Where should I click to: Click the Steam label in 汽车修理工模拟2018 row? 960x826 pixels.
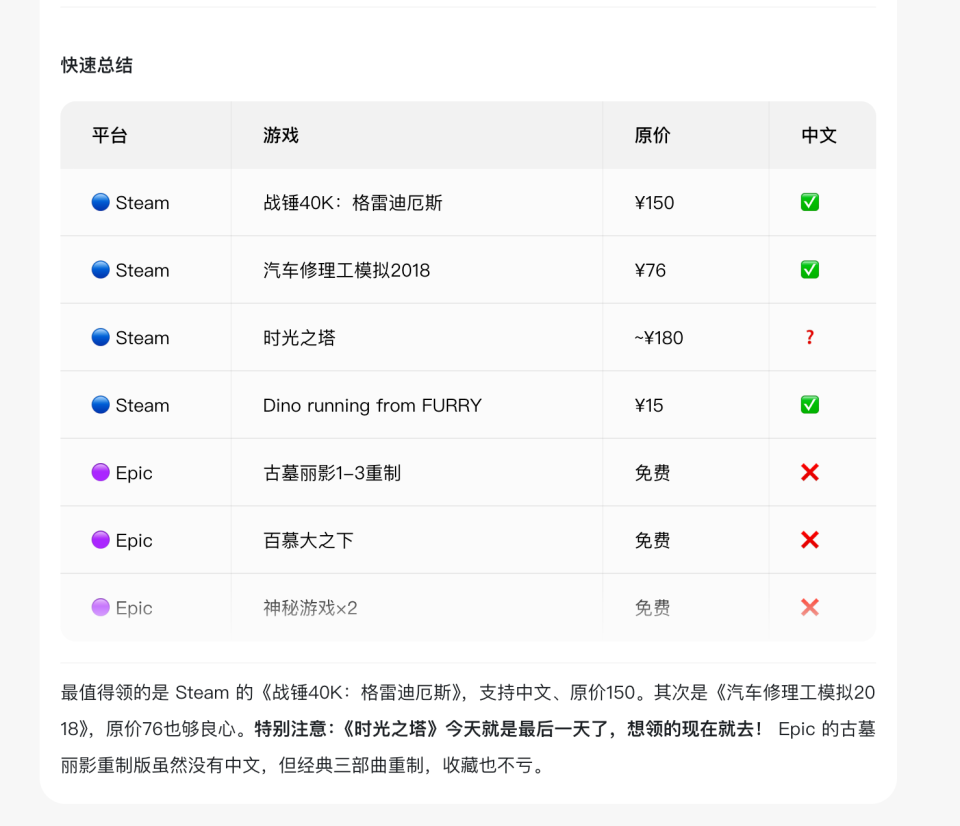pyautogui.click(x=142, y=270)
